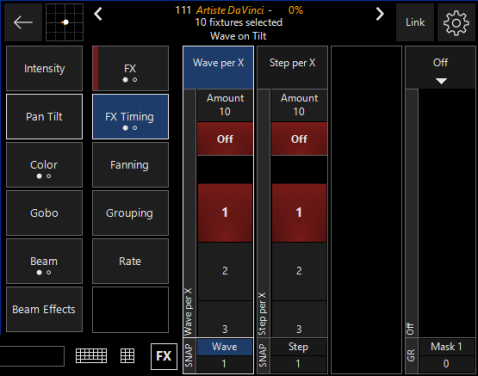
Task: Open the on-screen keyboard icon
Action: coord(91,356)
